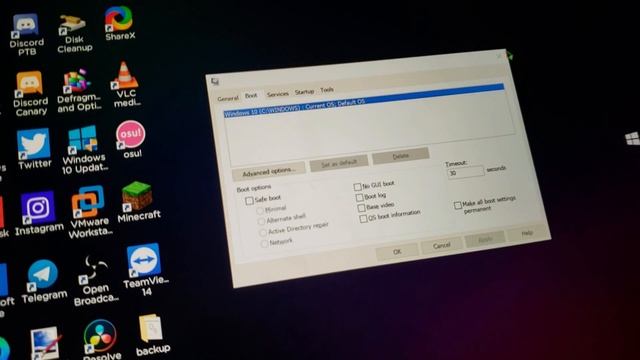Screen dimensions: 640x360
Task: Select the Network safe boot option
Action: [264, 244]
